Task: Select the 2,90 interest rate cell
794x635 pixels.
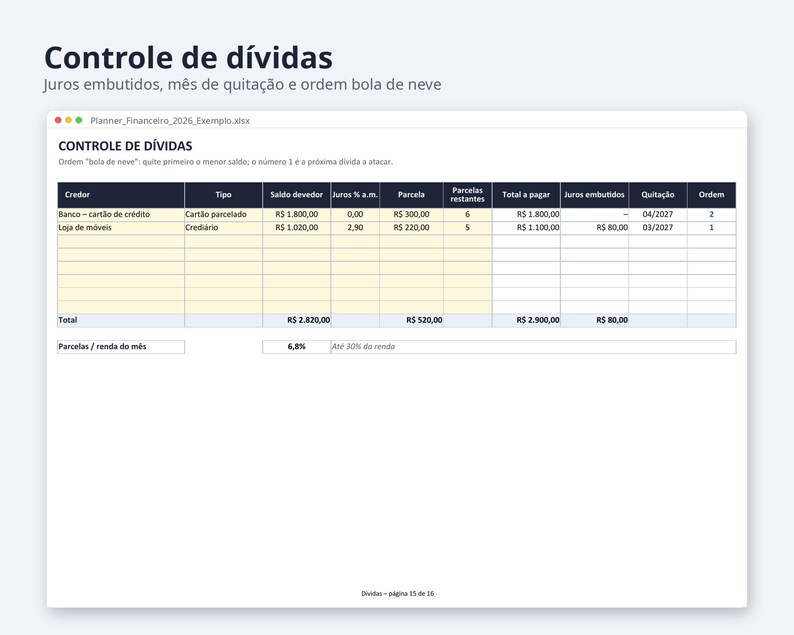Action: [355, 228]
